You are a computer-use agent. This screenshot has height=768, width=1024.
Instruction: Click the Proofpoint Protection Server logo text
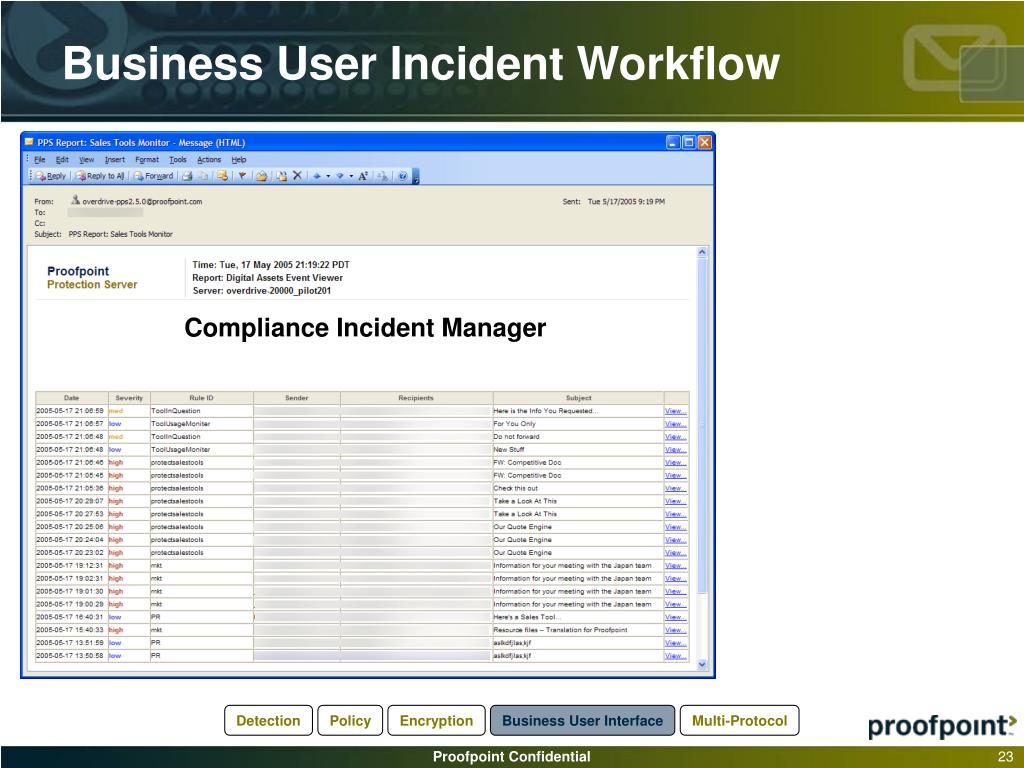tap(92, 278)
